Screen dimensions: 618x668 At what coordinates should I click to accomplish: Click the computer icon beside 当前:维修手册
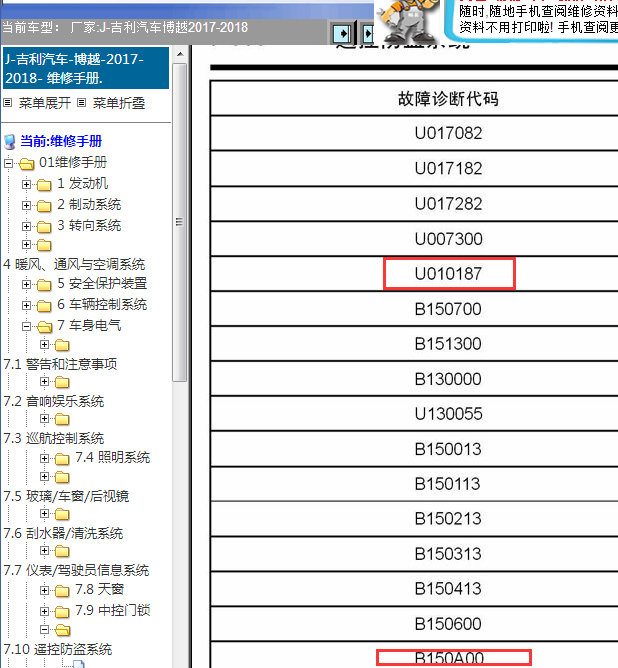[9, 142]
